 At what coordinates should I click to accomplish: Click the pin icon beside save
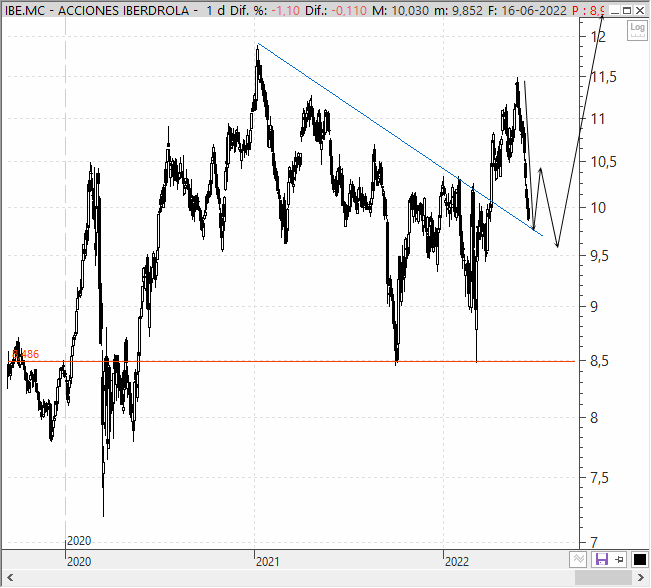coord(619,559)
